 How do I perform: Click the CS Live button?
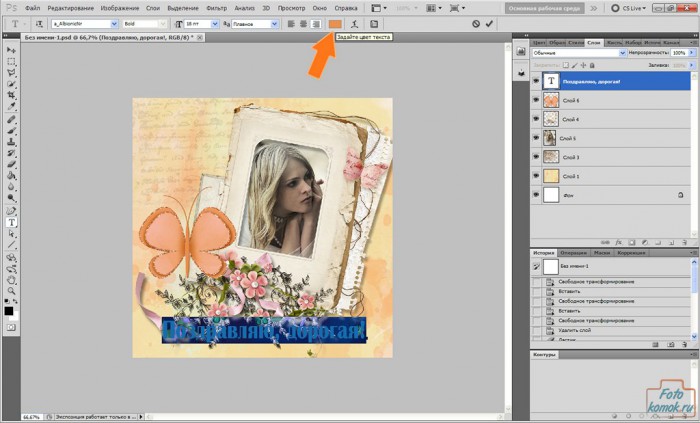[627, 7]
